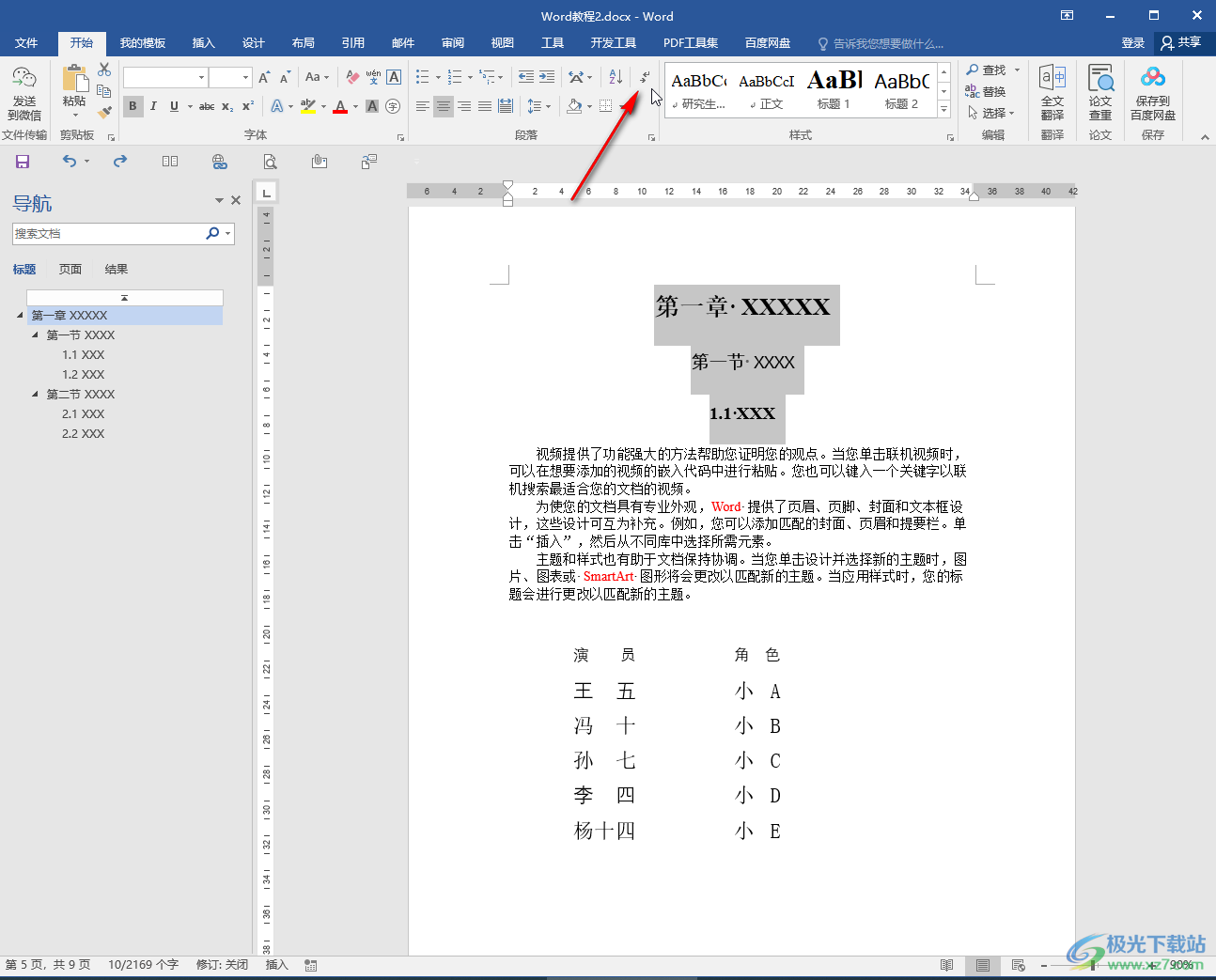Show the 页面 tab in navigation pane
The image size is (1216, 980).
click(x=70, y=269)
